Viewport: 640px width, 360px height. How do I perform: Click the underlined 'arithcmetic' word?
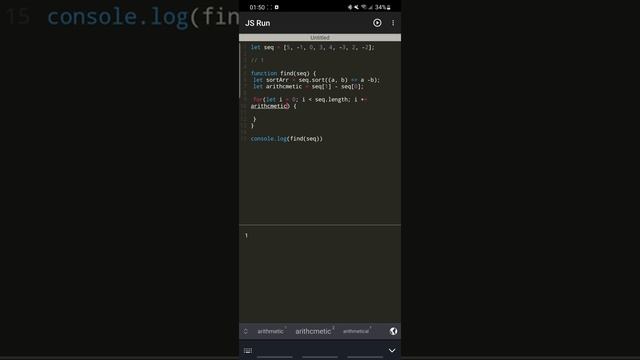pyautogui.click(x=269, y=106)
